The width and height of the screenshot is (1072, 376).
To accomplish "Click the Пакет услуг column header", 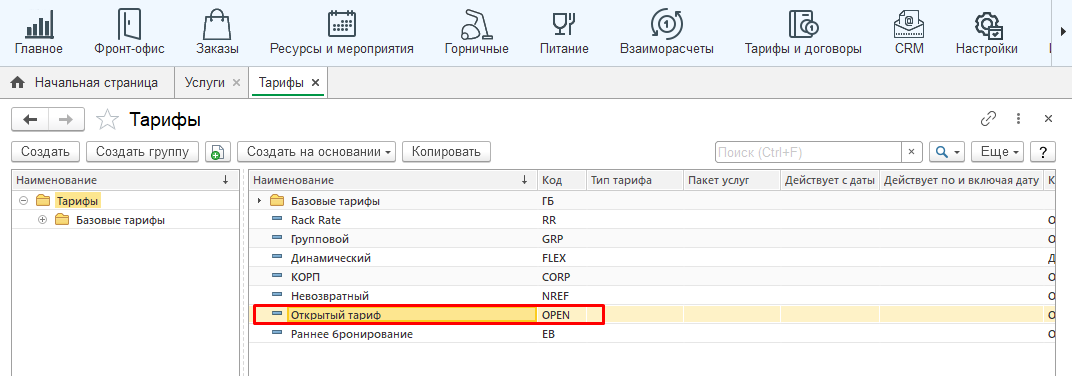I will point(732,180).
